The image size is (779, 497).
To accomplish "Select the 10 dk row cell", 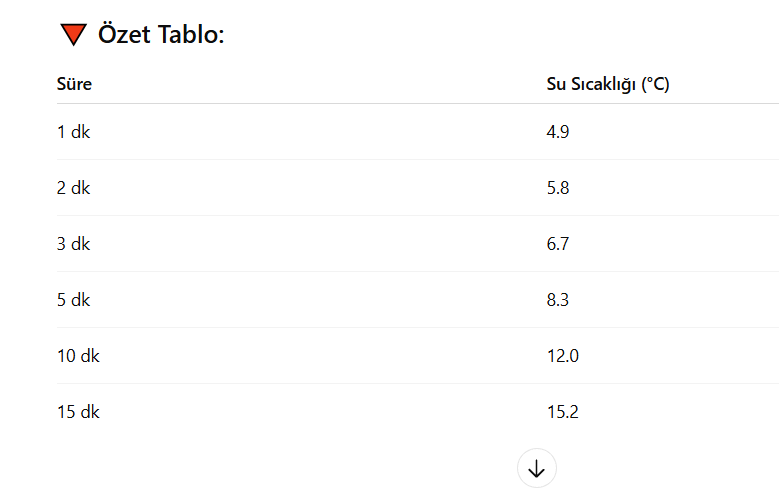I will pyautogui.click(x=78, y=356).
